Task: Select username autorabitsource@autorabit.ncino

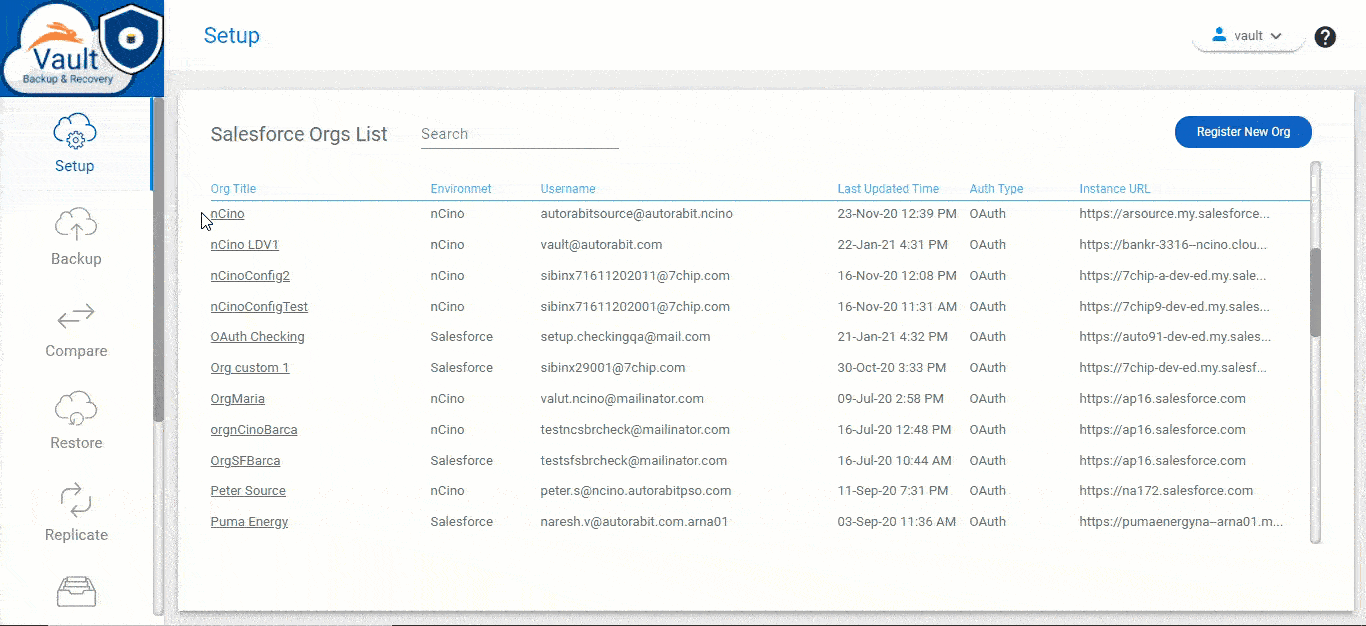Action: (x=636, y=214)
